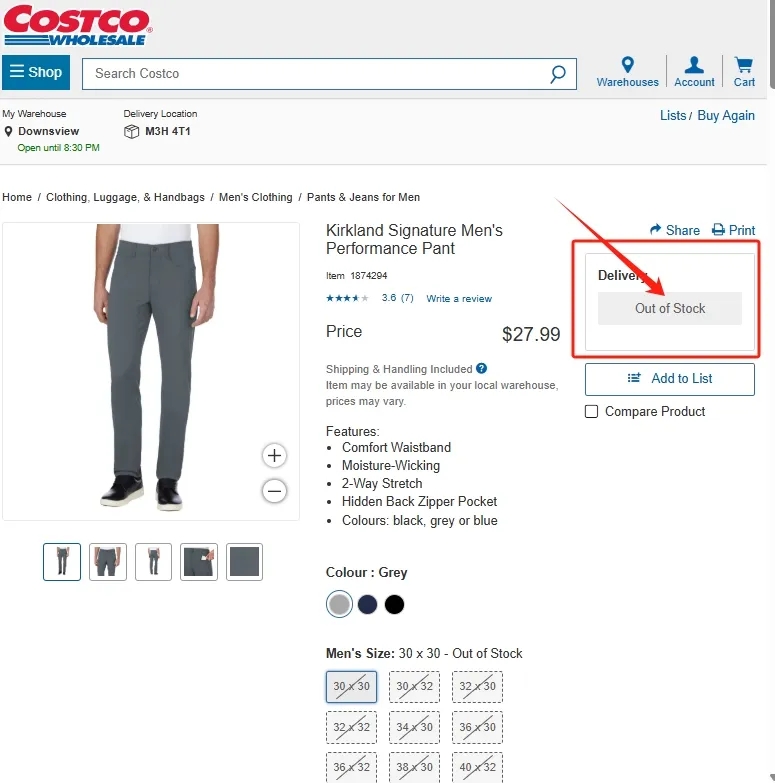Go to Men's Clothing breadcrumb
The height and width of the screenshot is (783, 775).
click(x=256, y=197)
